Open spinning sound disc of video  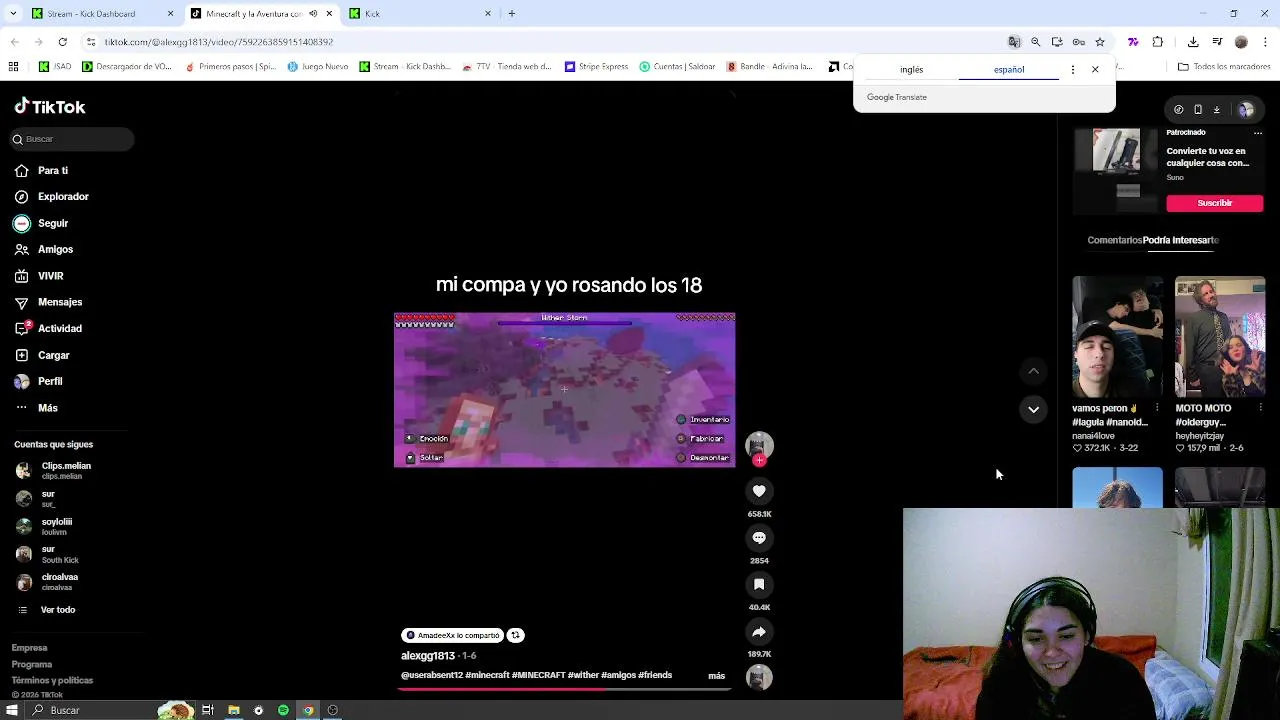click(759, 678)
